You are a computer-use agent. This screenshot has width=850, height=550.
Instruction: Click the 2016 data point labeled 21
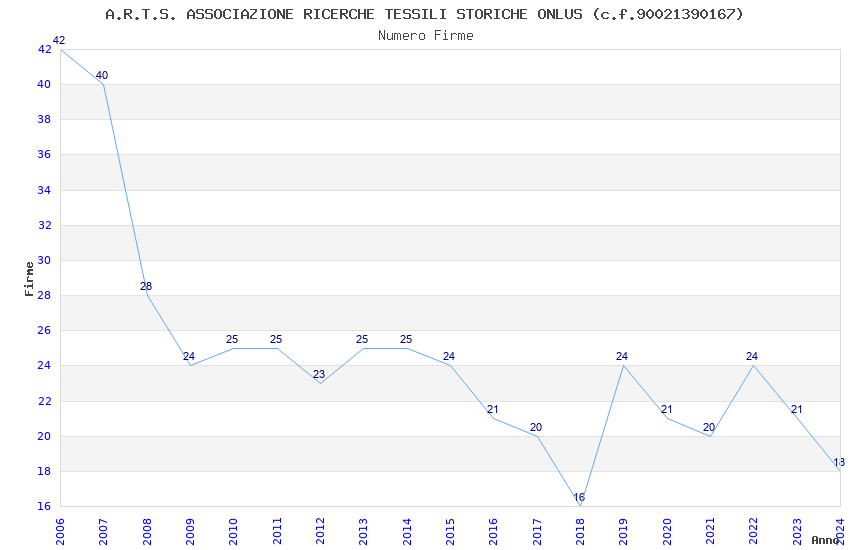click(x=493, y=418)
